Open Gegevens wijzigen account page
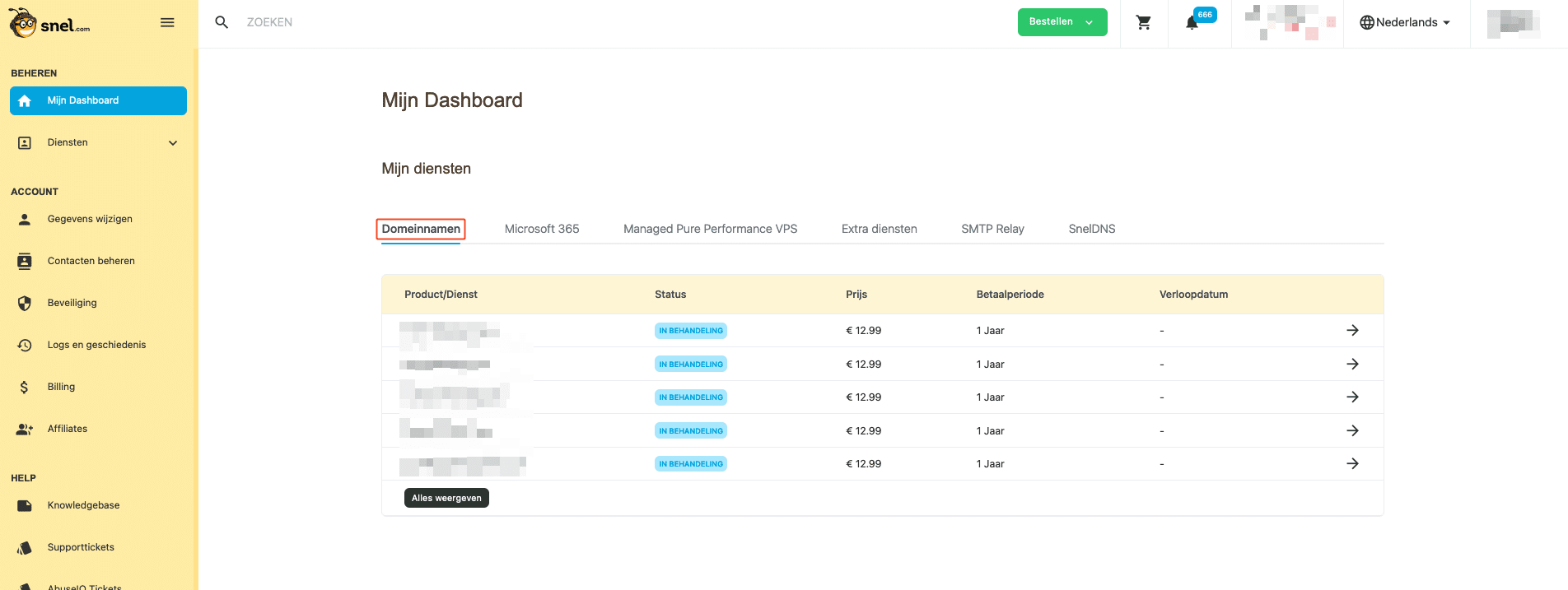 click(x=90, y=219)
